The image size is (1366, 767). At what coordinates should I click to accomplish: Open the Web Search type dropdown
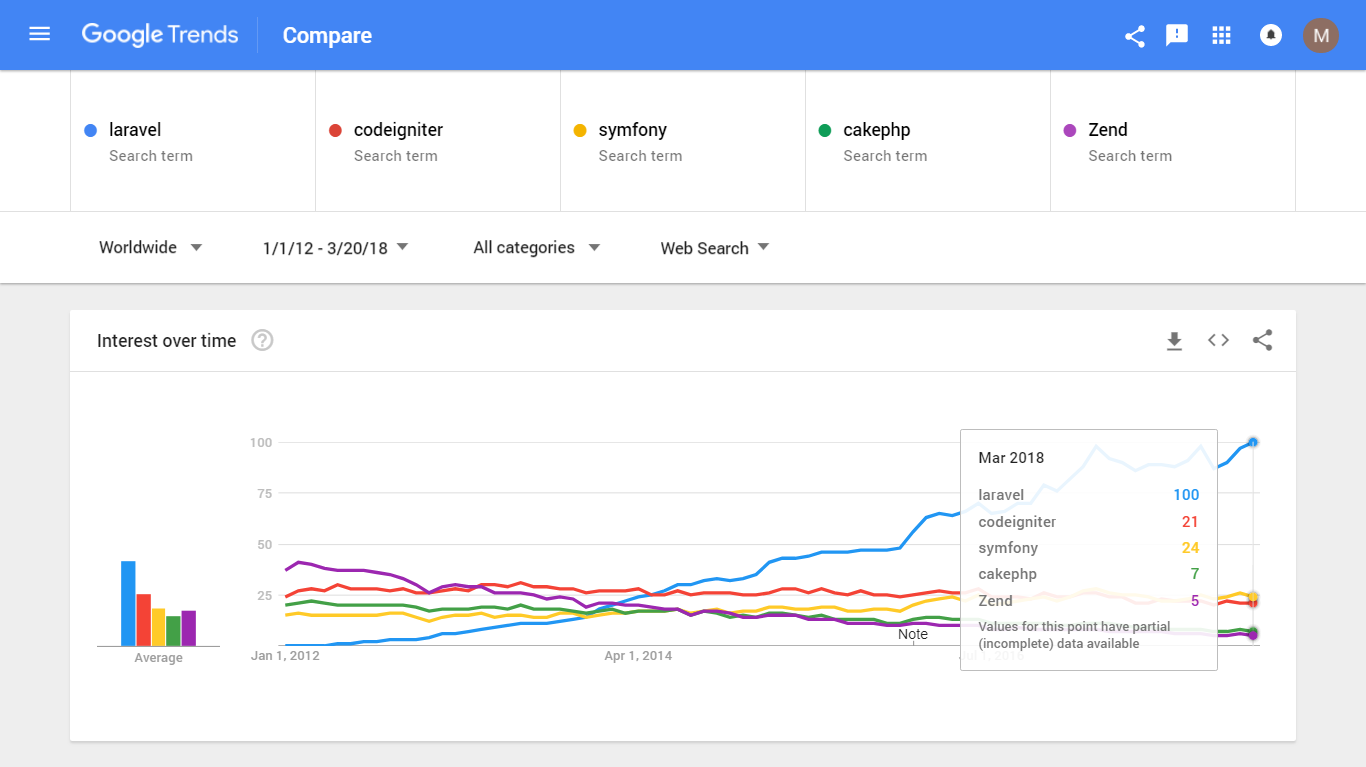click(715, 247)
